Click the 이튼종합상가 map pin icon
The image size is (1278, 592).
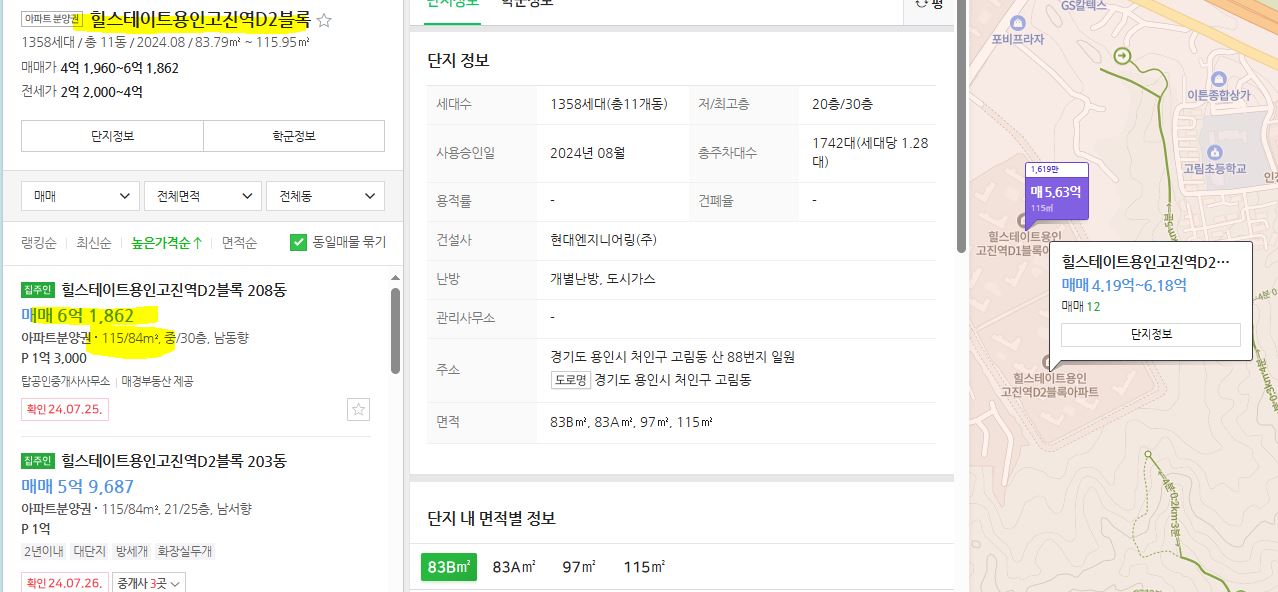click(1218, 79)
